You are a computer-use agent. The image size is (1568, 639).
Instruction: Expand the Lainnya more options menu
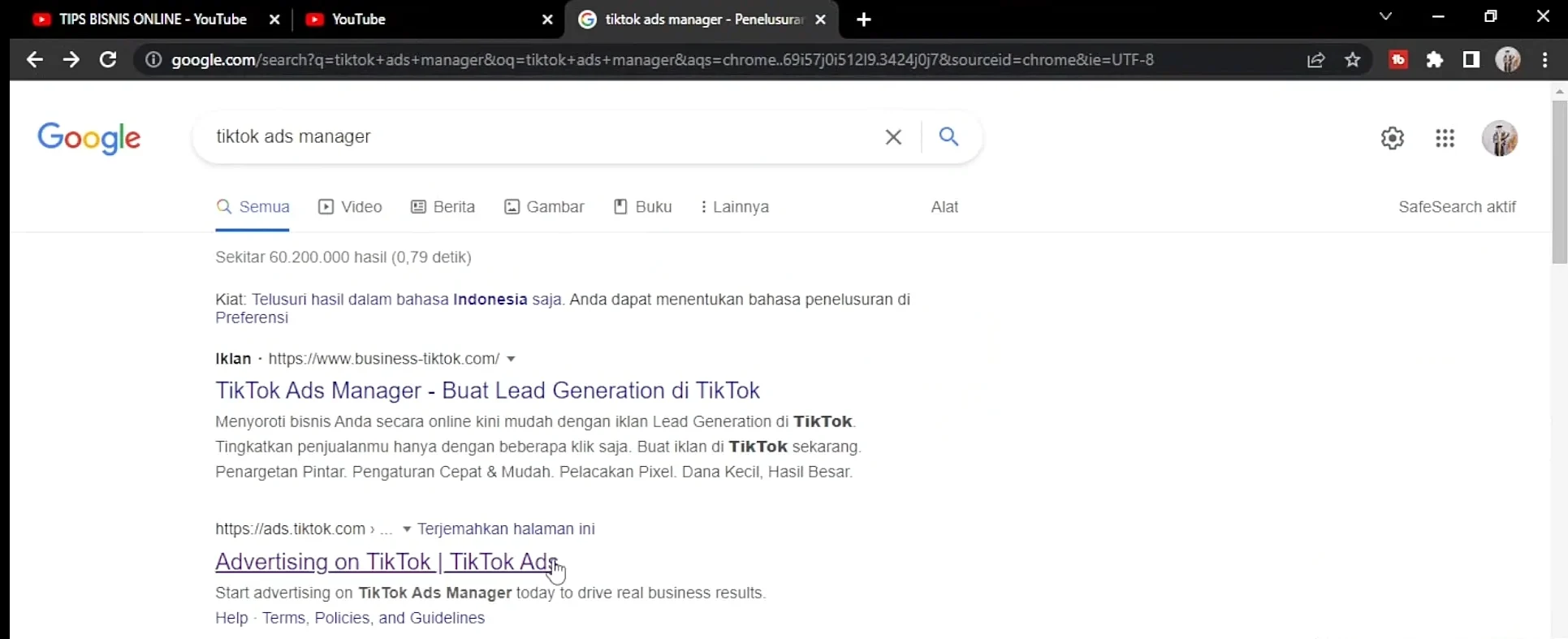coord(734,207)
